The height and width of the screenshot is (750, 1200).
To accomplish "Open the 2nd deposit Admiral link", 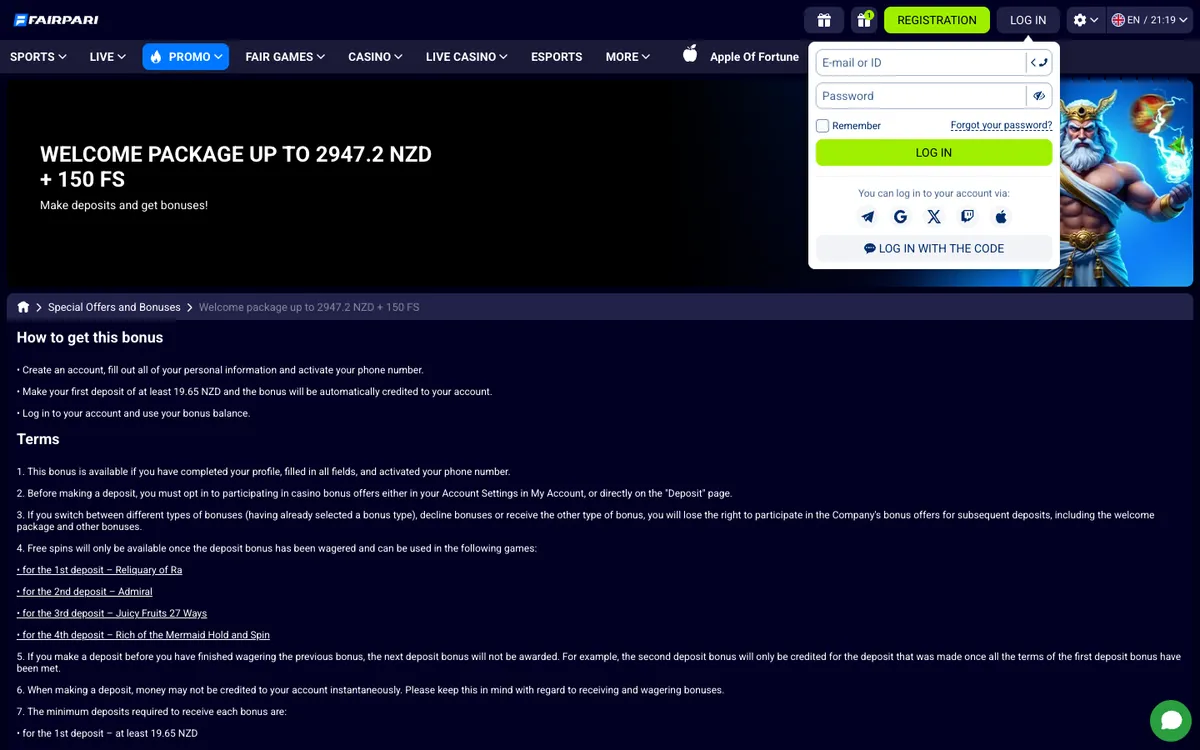I will [x=85, y=592].
